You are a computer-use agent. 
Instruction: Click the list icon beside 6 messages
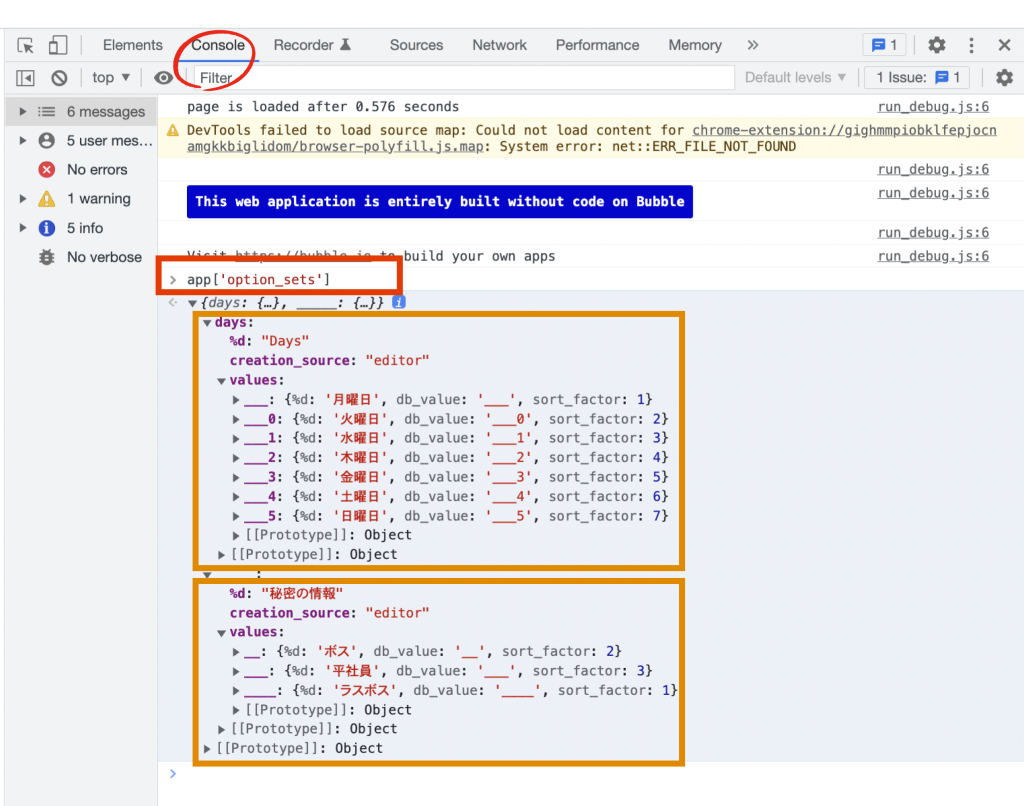[x=46, y=112]
